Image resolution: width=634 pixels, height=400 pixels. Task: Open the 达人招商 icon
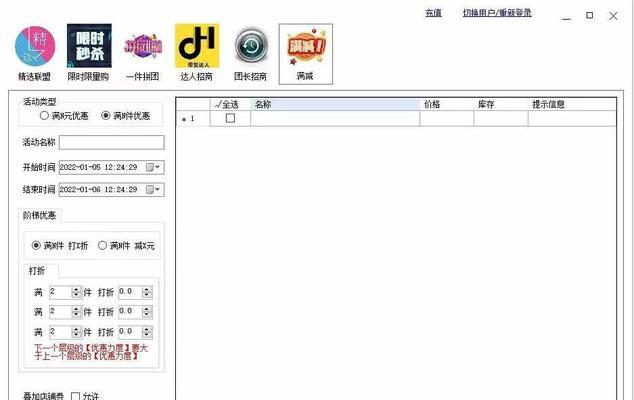(x=197, y=46)
